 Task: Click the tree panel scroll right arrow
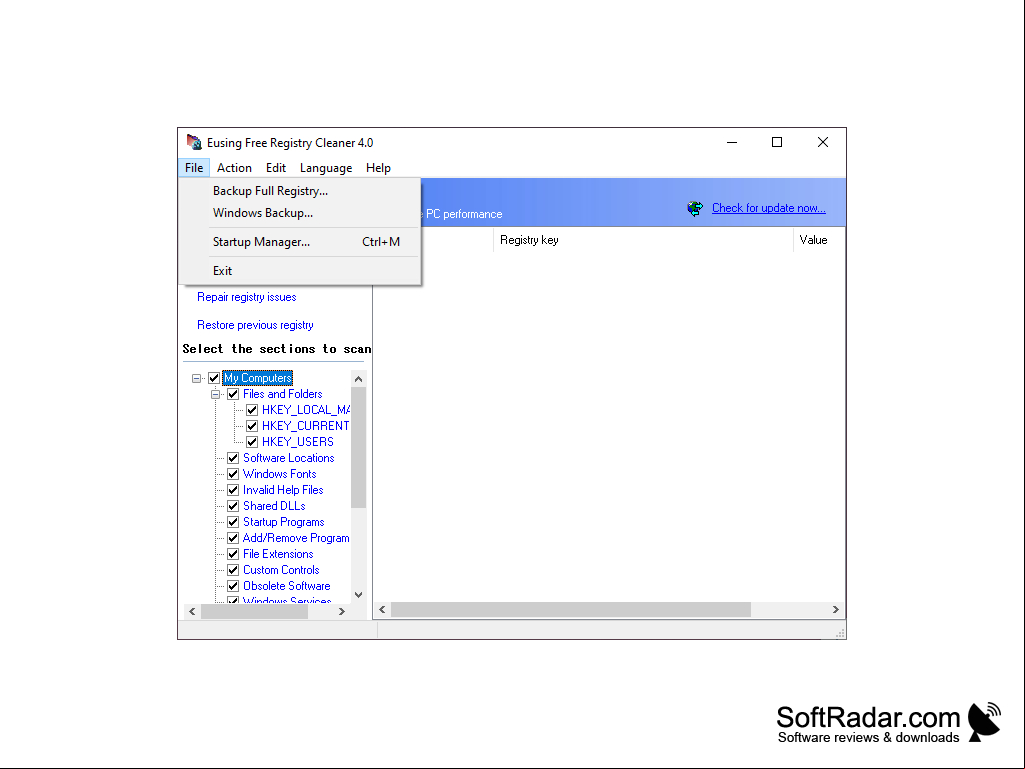(341, 611)
